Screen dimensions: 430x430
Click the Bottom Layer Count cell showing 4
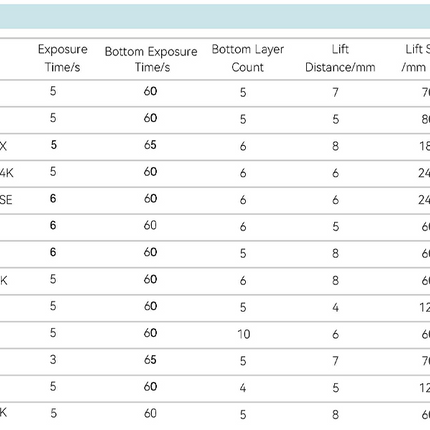(x=243, y=388)
